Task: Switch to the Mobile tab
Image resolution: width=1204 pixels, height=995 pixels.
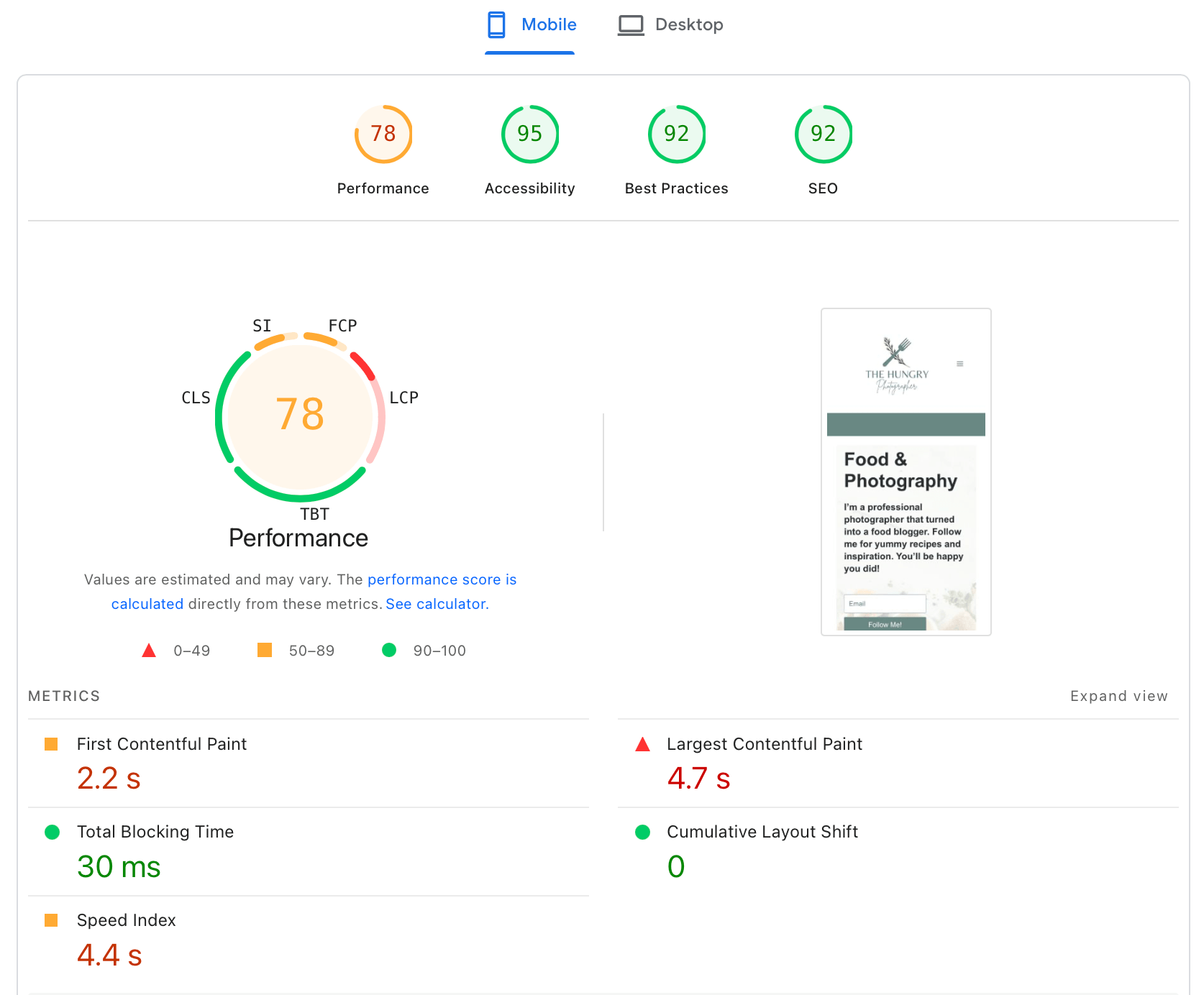Action: coord(548,24)
